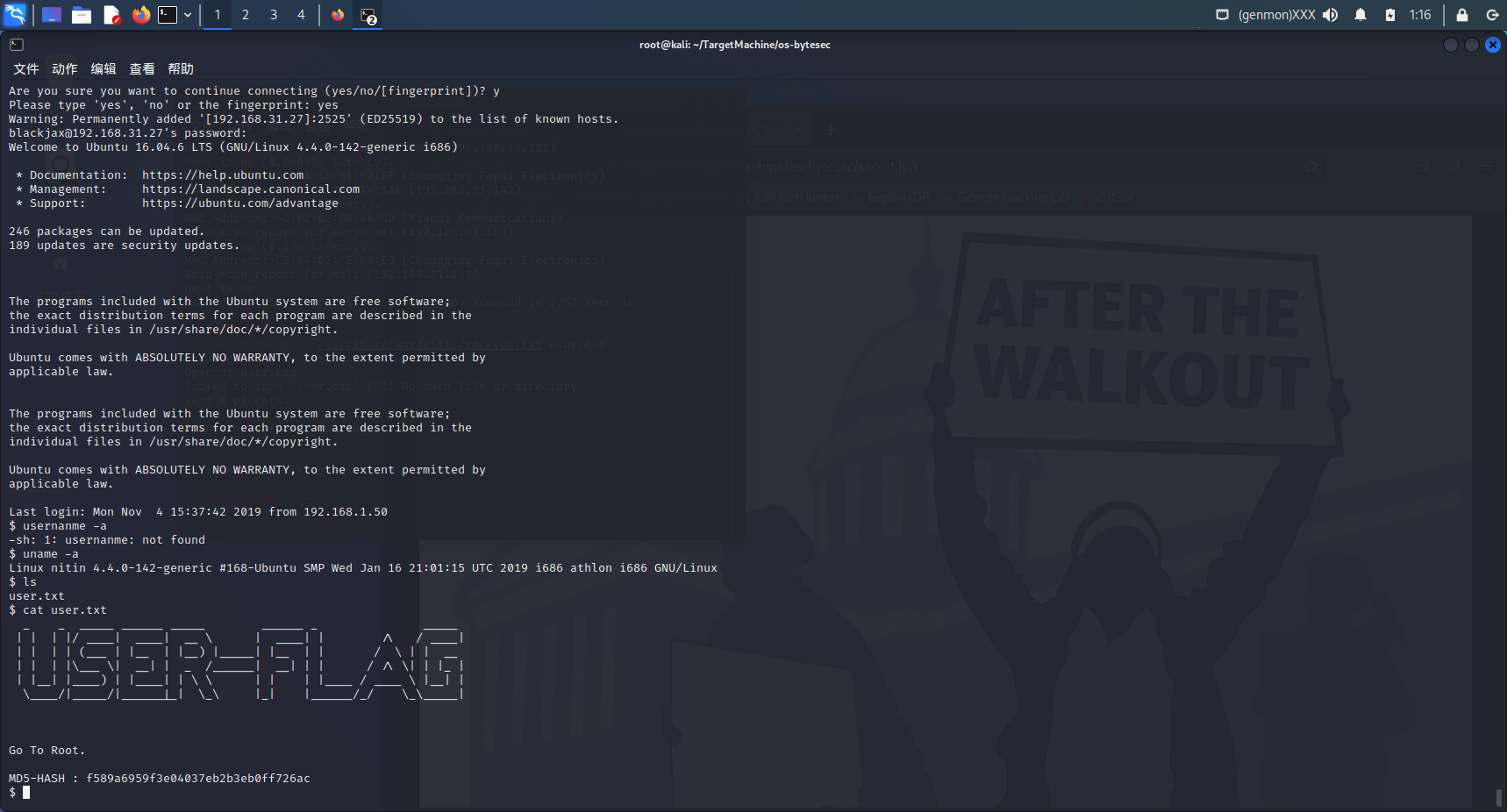The height and width of the screenshot is (812, 1507).
Task: Click the show desktop panel icon
Action: [x=52, y=15]
